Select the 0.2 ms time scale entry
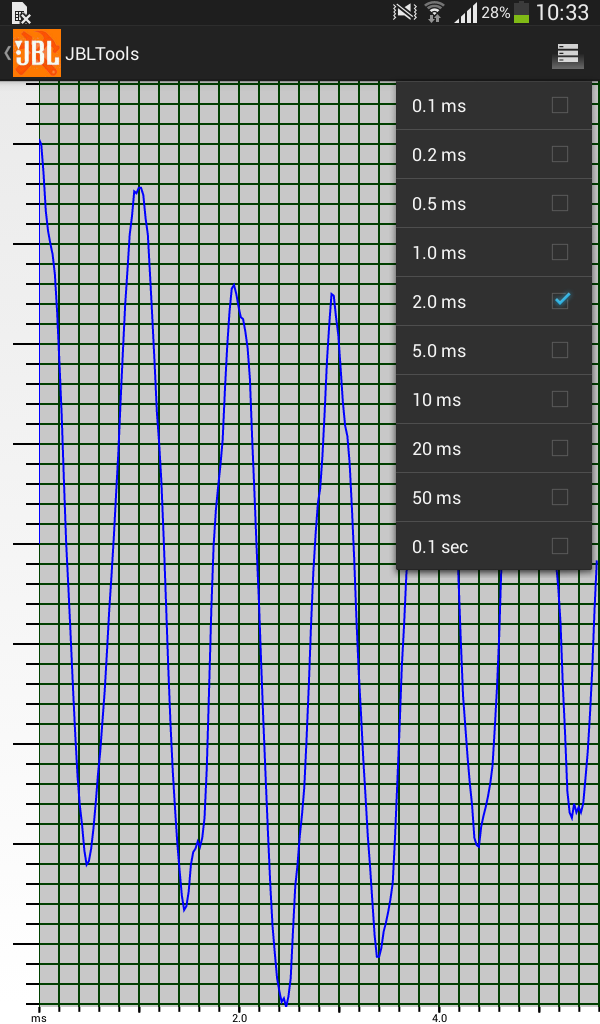The width and height of the screenshot is (600, 1024). [x=494, y=154]
